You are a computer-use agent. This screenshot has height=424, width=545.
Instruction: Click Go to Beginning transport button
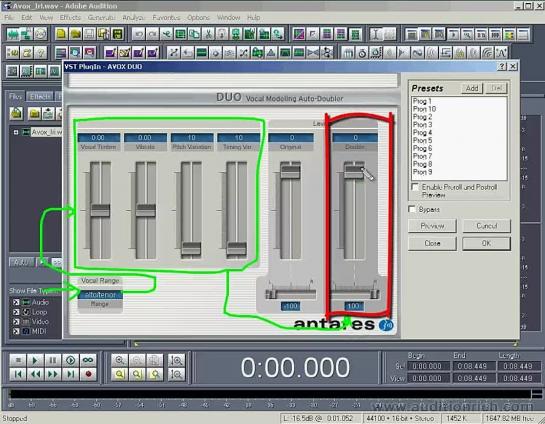pos(18,374)
